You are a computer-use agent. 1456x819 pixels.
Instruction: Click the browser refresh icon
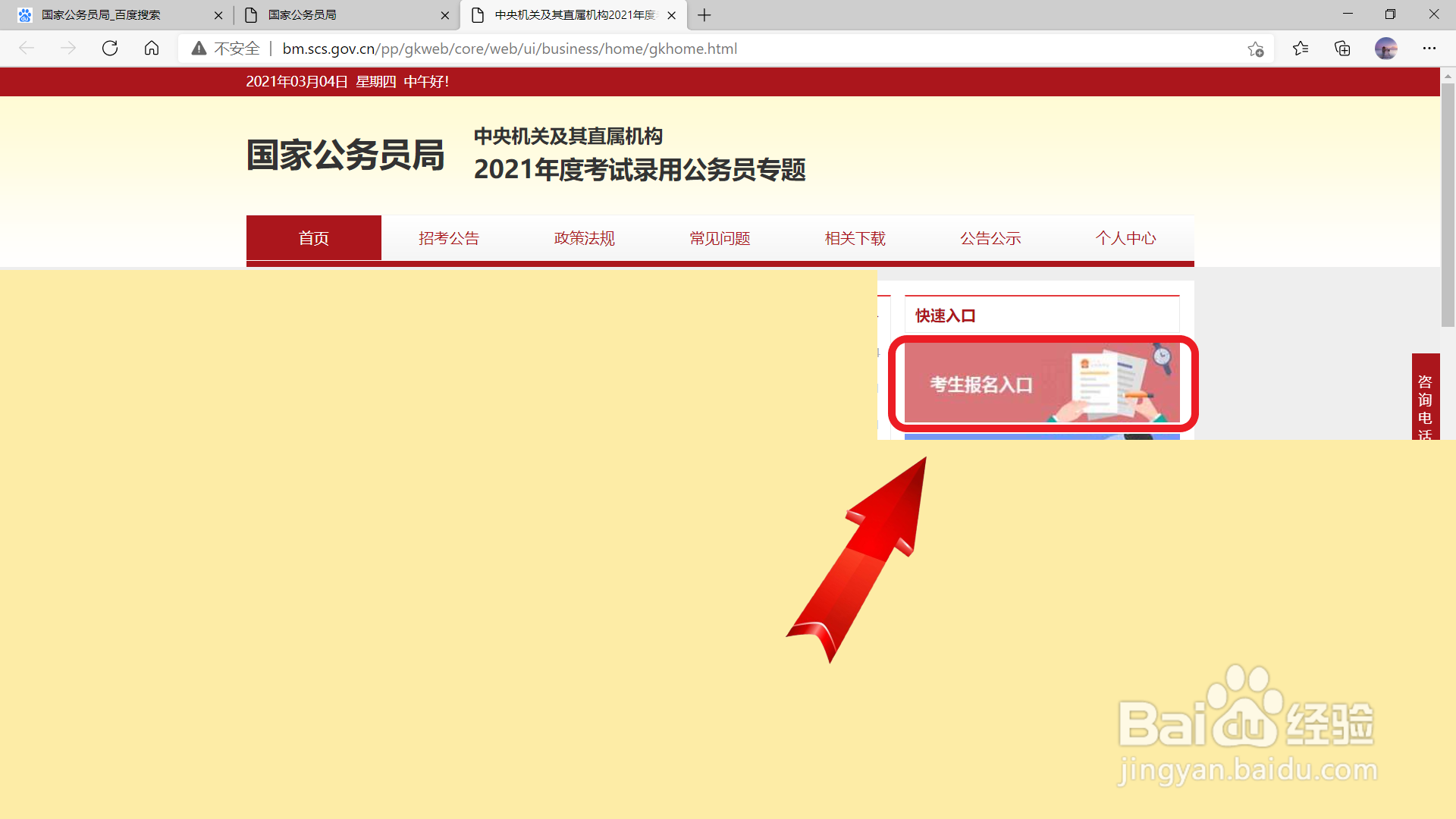tap(110, 48)
